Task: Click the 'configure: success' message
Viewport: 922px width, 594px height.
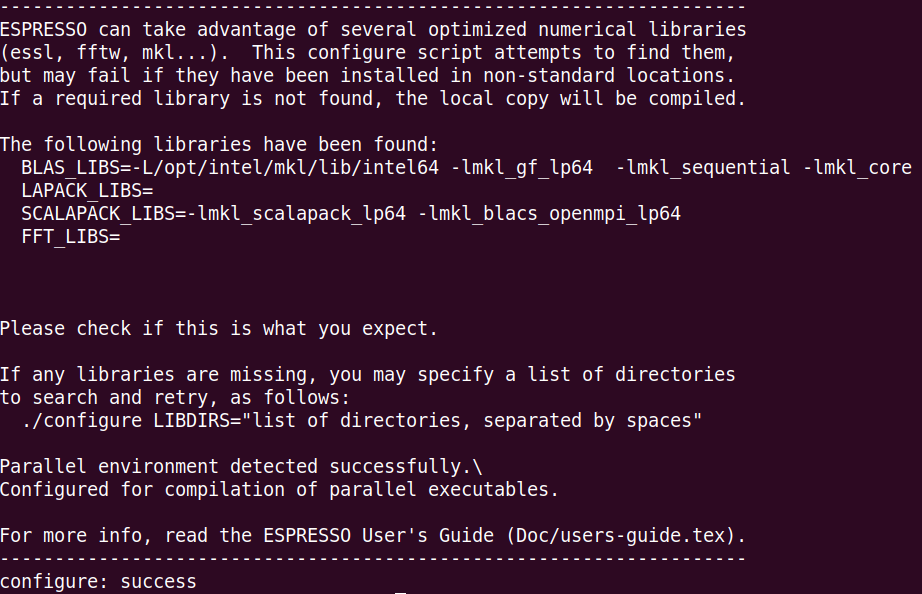Action: pos(98,582)
